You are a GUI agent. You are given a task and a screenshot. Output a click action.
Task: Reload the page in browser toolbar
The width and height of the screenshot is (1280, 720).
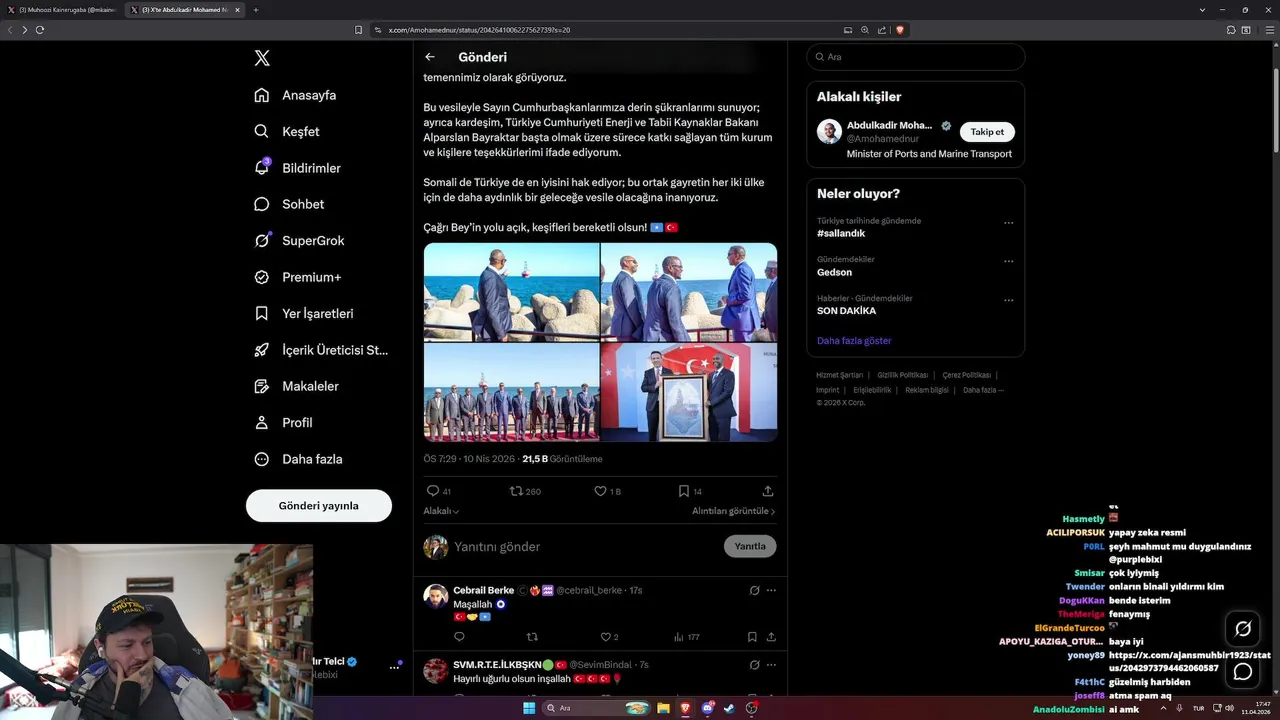[x=40, y=30]
